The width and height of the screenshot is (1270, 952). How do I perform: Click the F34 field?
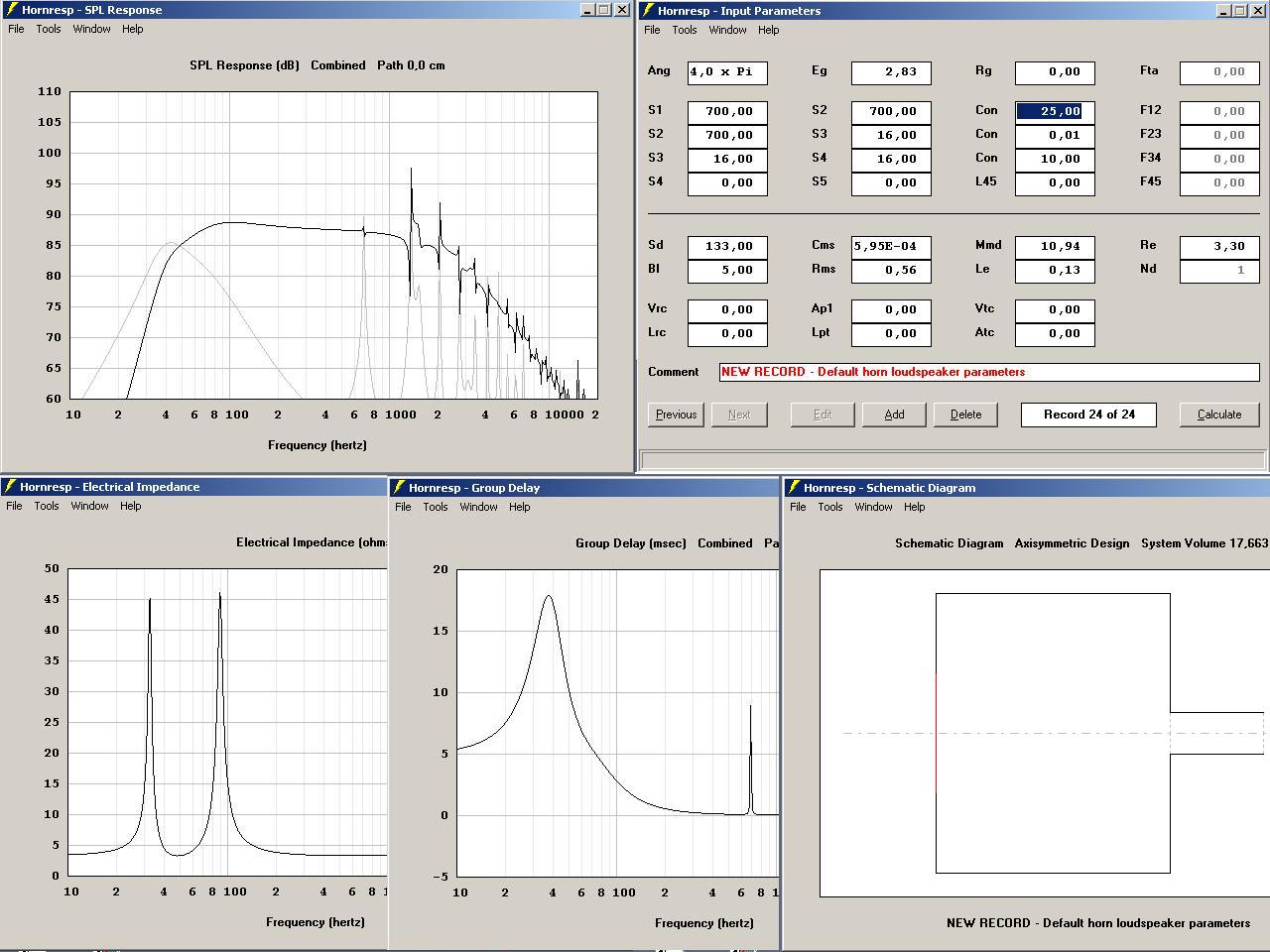pyautogui.click(x=1219, y=160)
